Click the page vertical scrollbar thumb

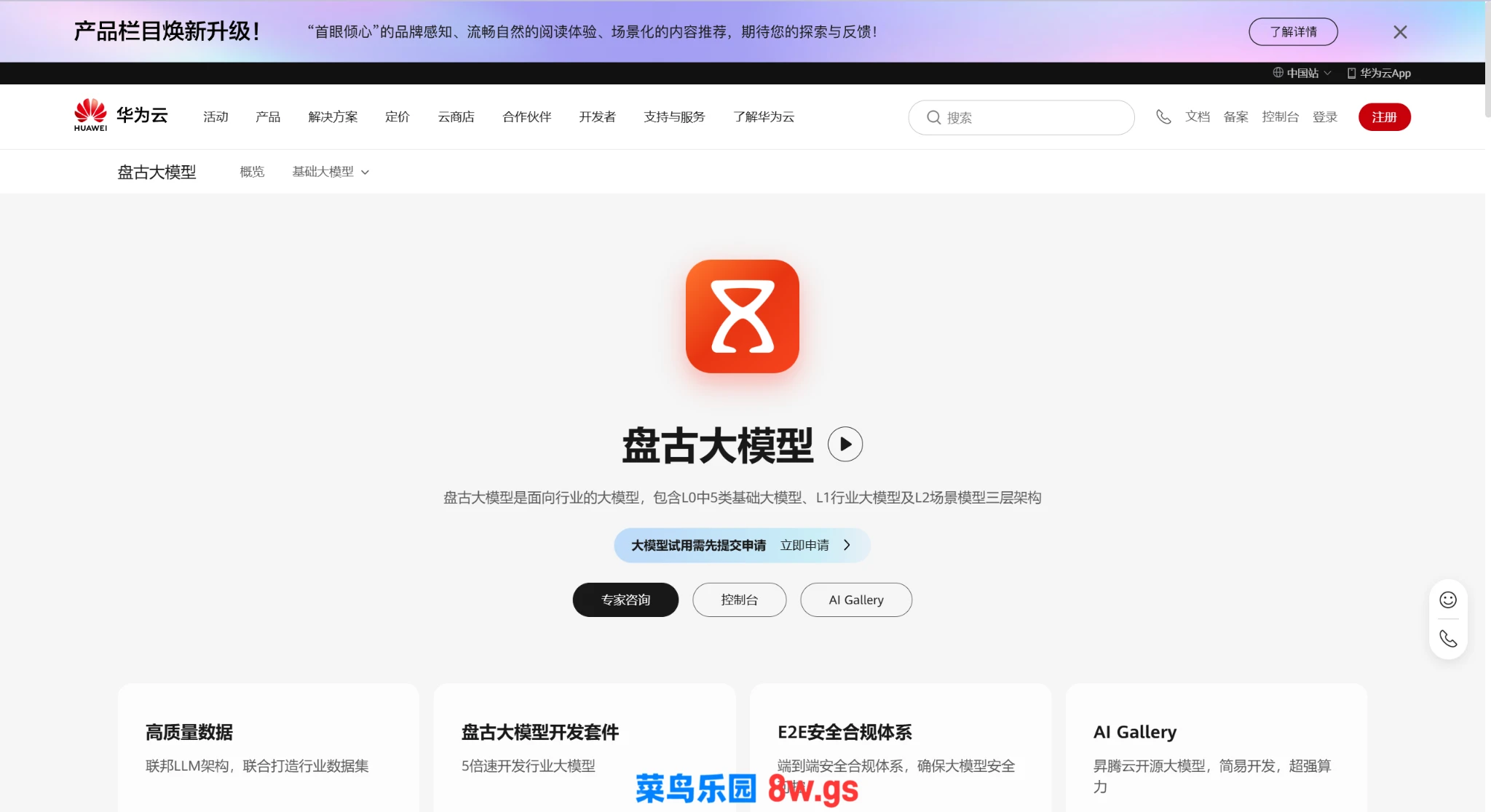coord(1488,58)
